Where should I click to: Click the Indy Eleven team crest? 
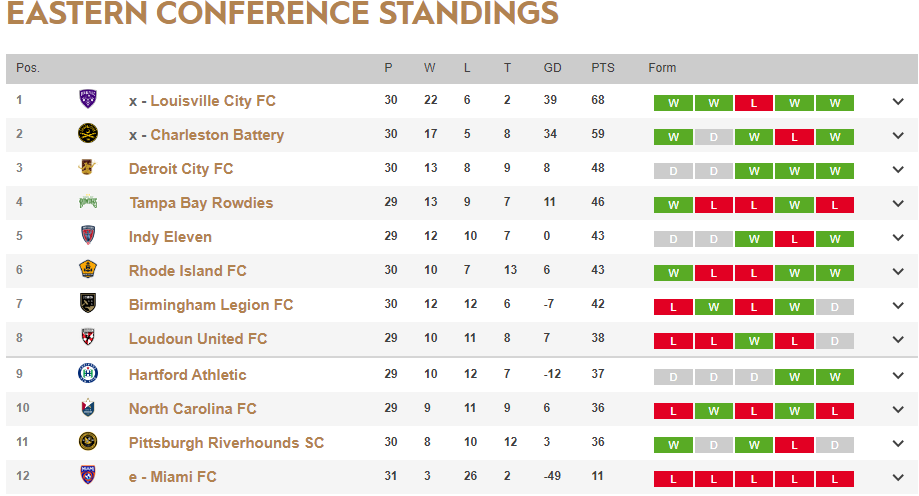88,236
